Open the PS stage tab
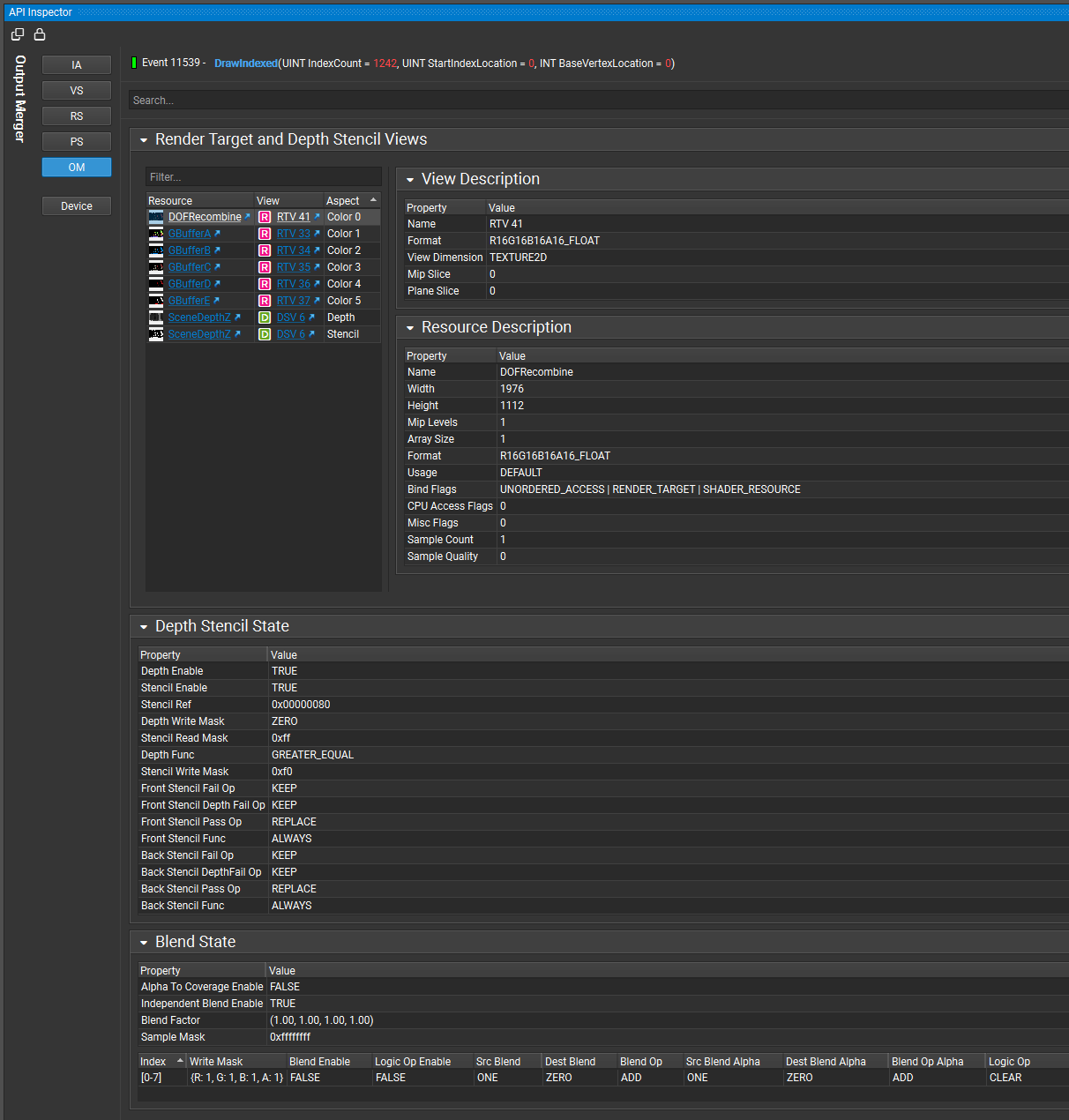The width and height of the screenshot is (1069, 1120). pos(76,141)
